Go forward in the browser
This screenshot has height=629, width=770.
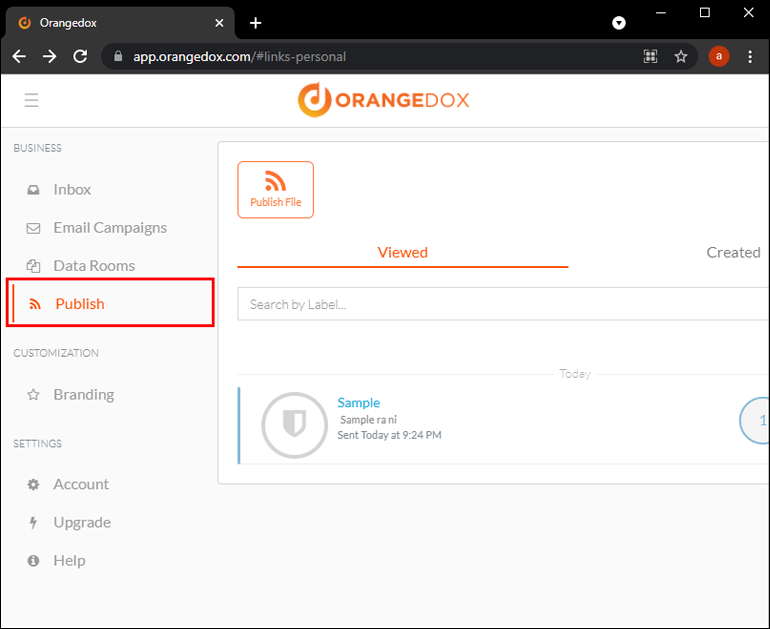[50, 56]
